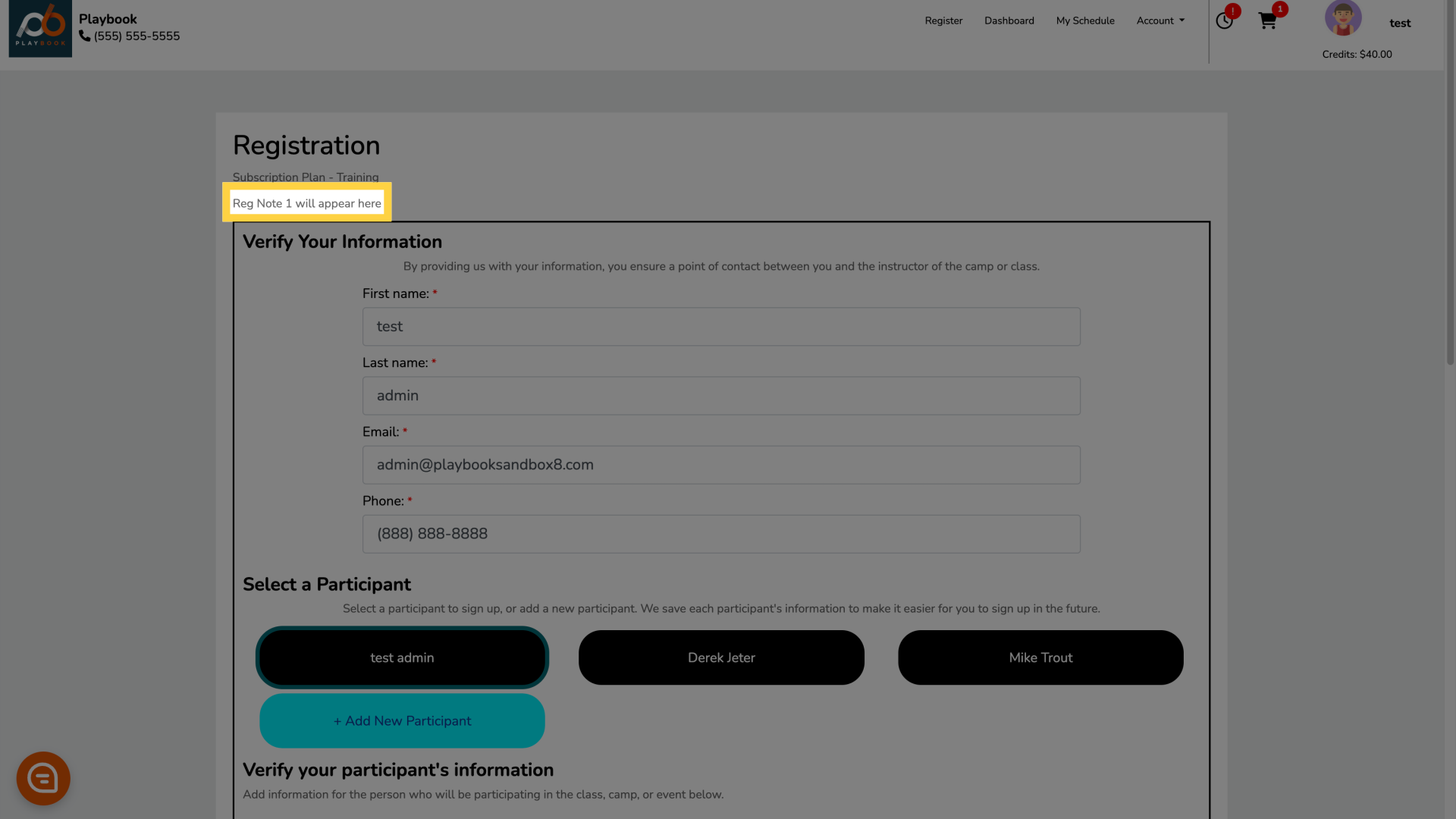Screen dimensions: 1456x819
Task: Click the First name input field
Action: click(x=721, y=326)
